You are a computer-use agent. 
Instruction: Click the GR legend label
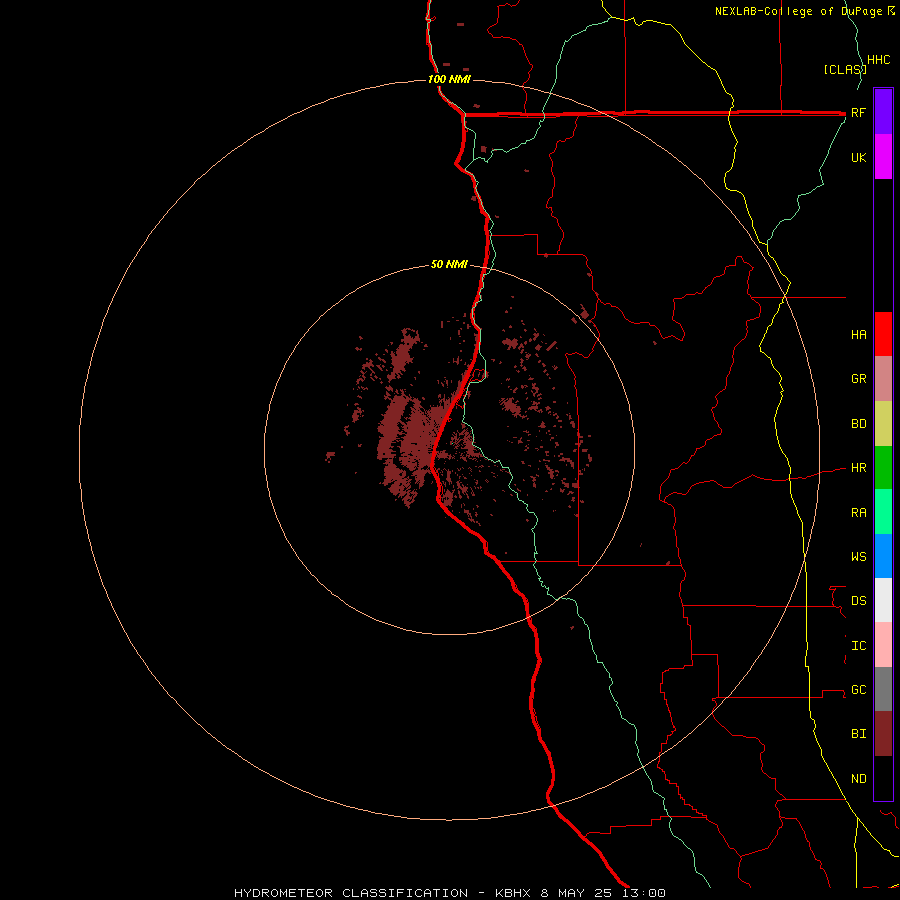859,379
